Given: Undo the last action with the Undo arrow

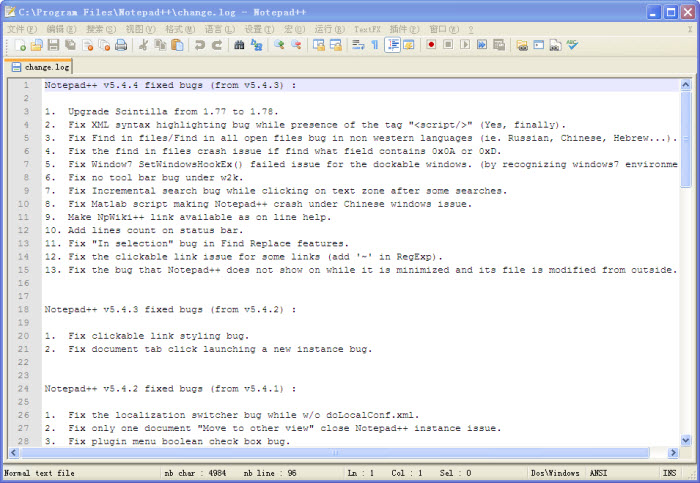Looking at the screenshot, I should 200,45.
